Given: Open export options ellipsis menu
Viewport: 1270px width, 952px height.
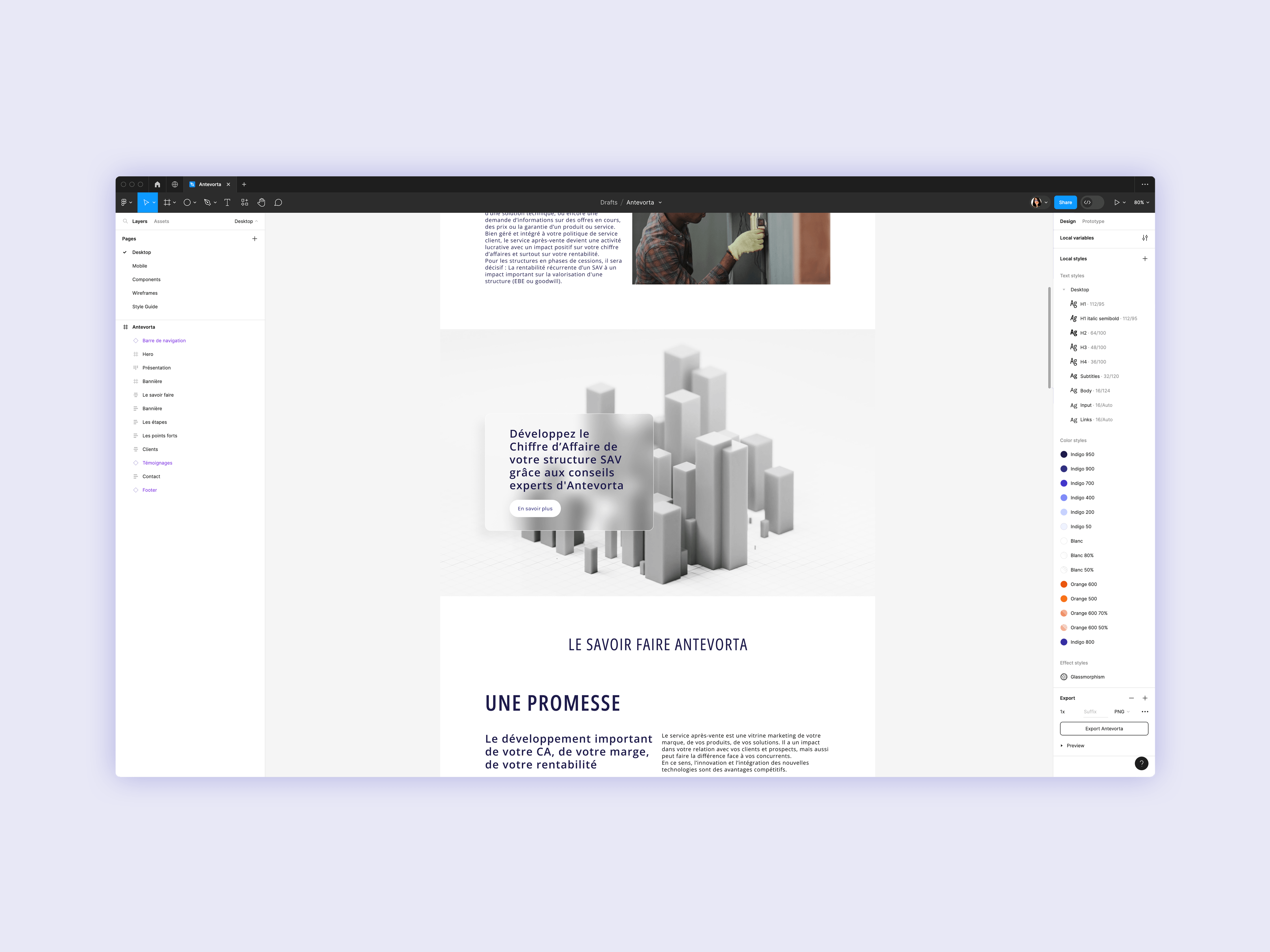Looking at the screenshot, I should coord(1145,712).
